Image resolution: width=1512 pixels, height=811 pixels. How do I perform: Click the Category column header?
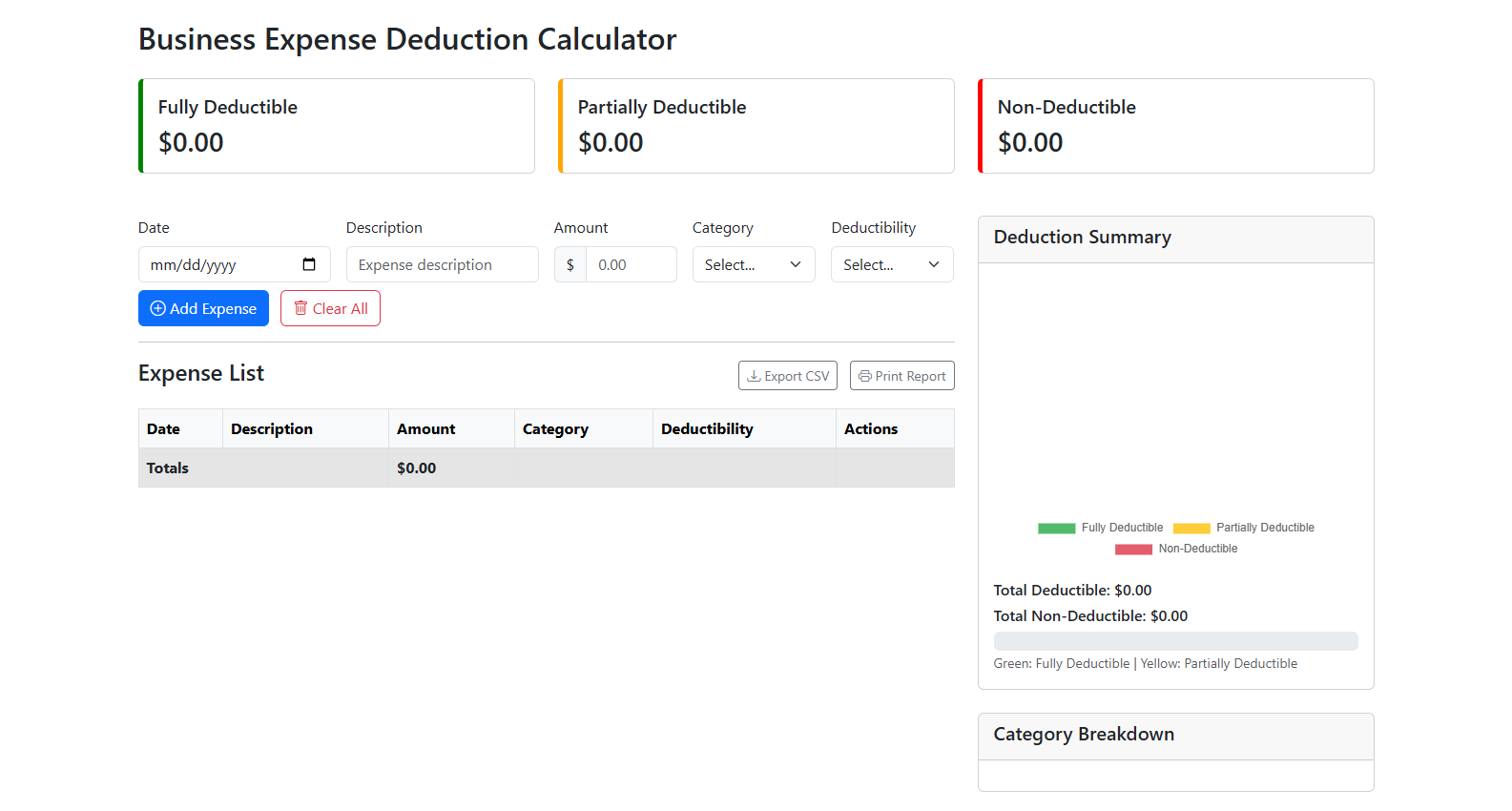(x=584, y=428)
